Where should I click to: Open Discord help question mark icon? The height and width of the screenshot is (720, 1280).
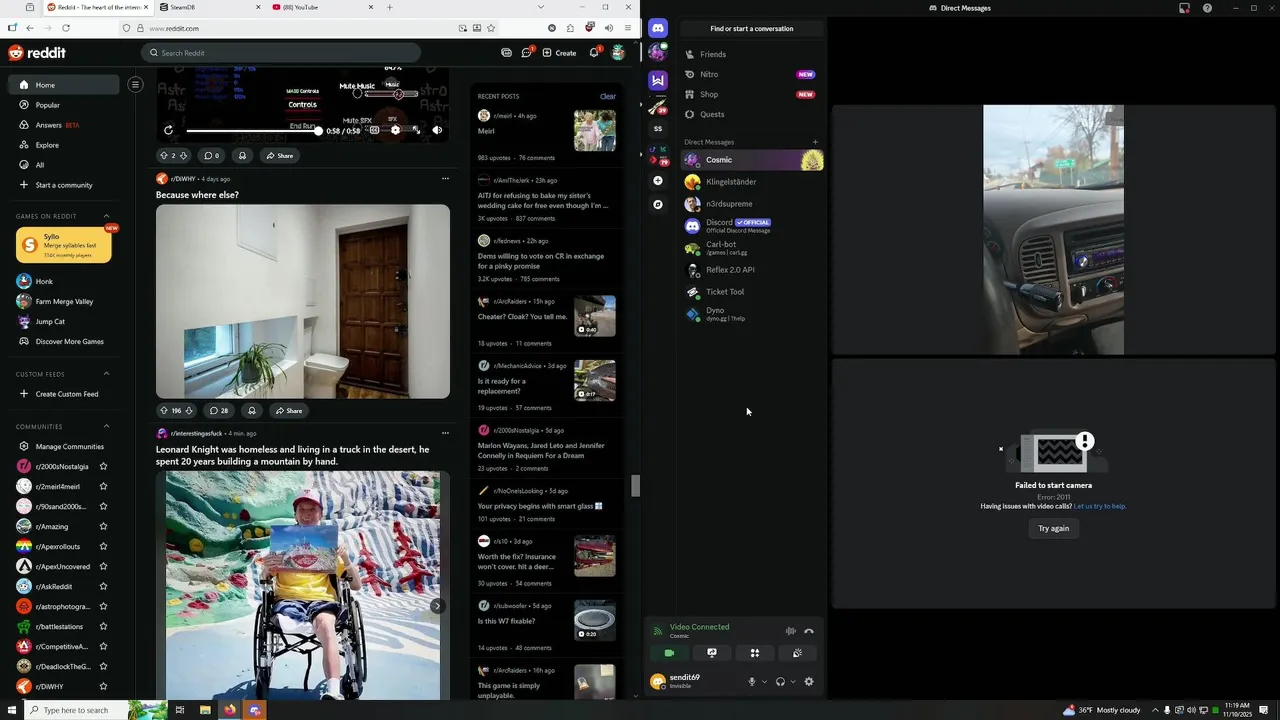(x=1207, y=8)
